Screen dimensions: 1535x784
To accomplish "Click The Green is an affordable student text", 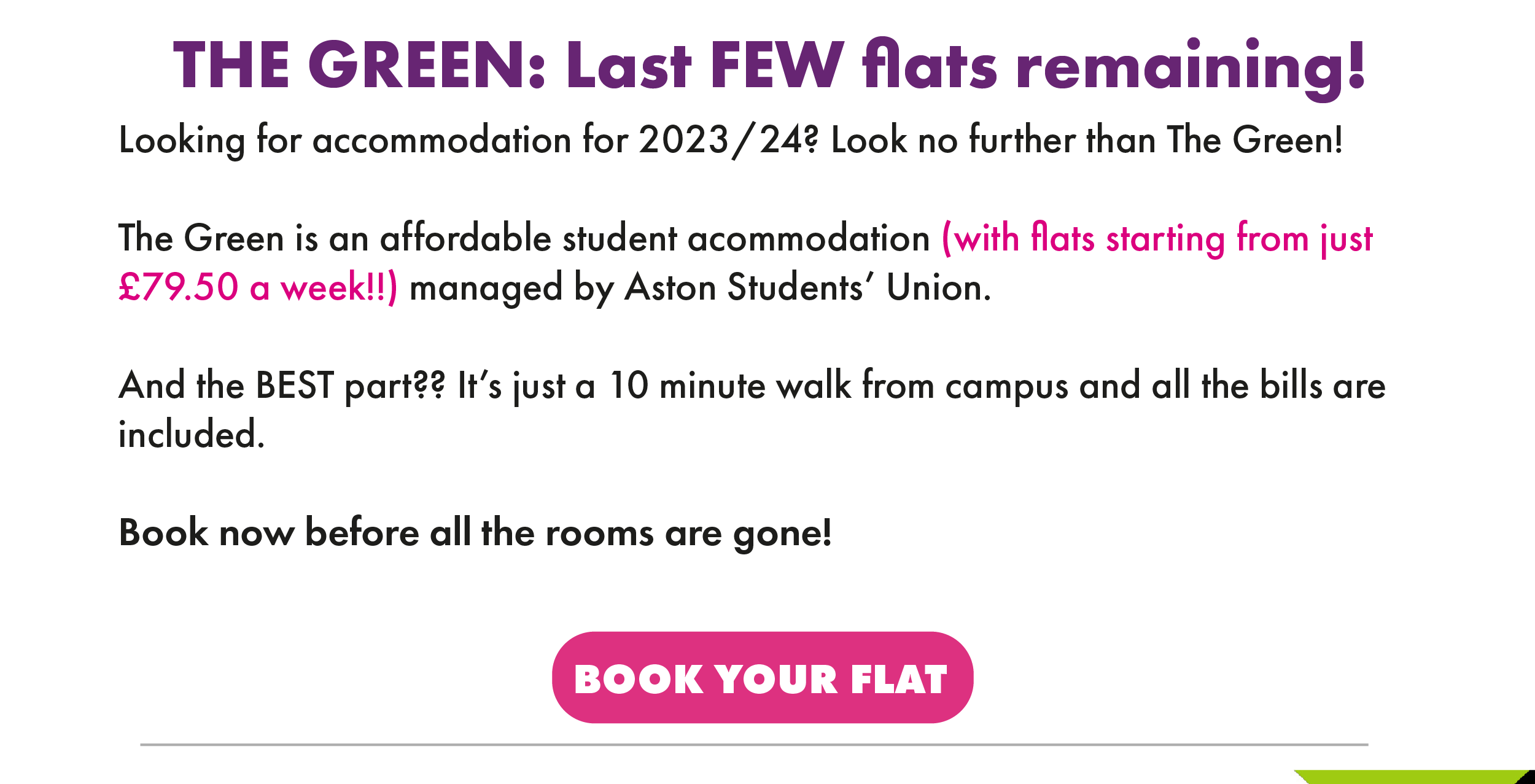I will pos(398,238).
